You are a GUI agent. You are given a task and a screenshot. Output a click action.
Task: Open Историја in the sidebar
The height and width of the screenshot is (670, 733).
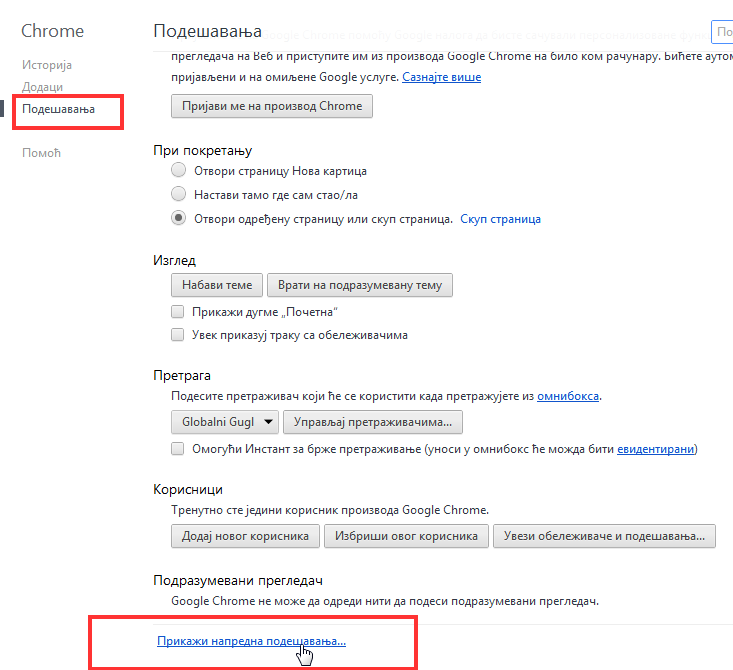click(x=47, y=65)
